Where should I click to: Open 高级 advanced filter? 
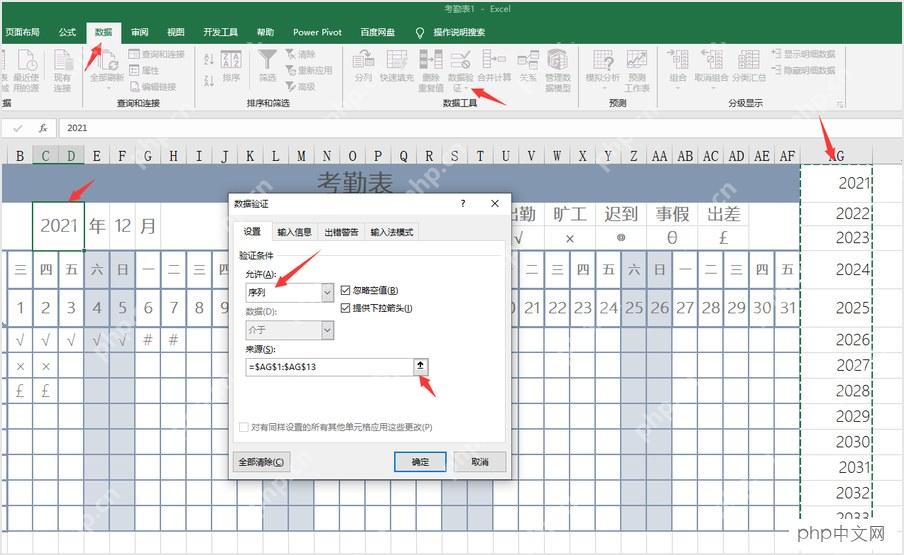tap(300, 86)
